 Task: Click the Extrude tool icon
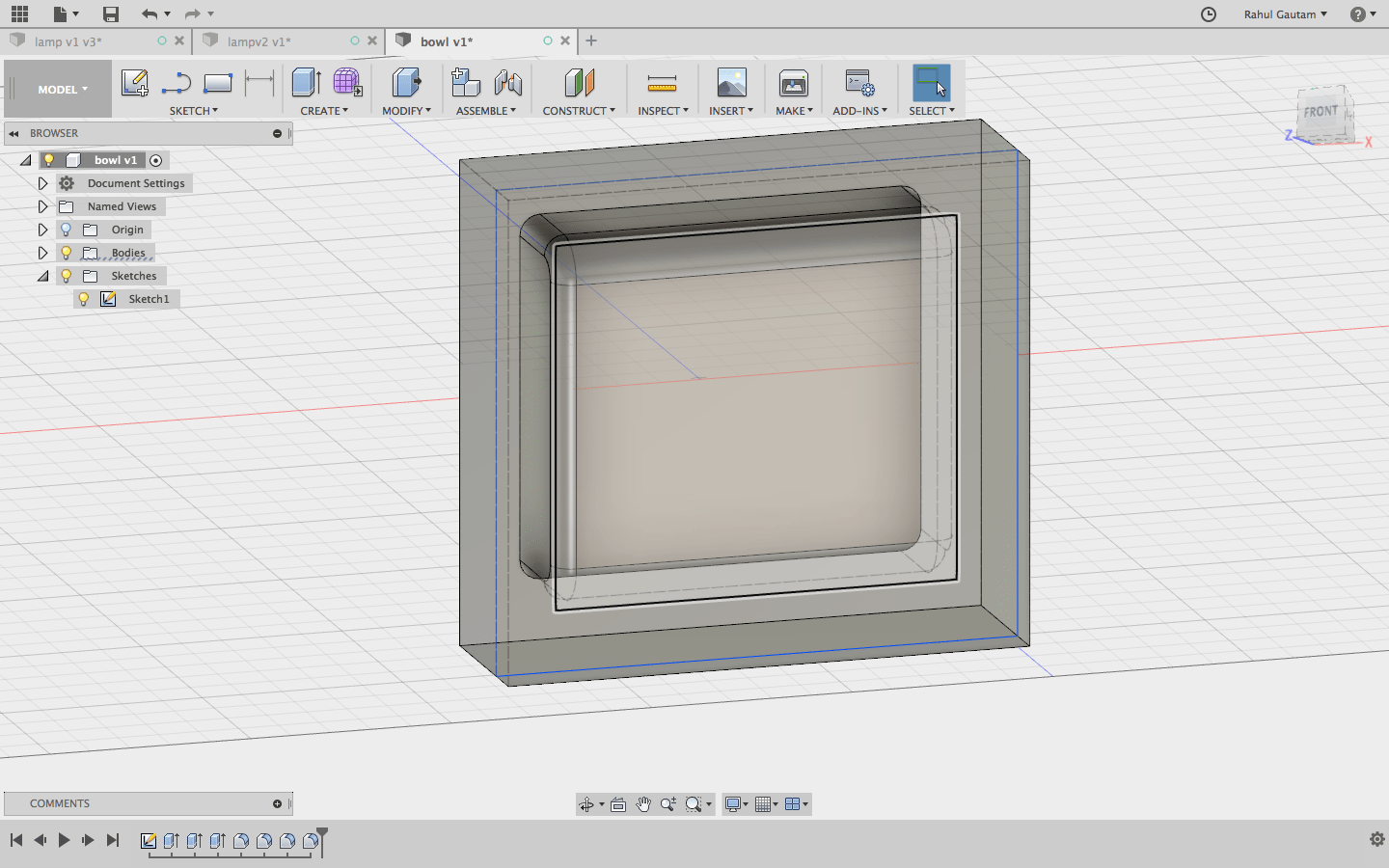point(307,83)
